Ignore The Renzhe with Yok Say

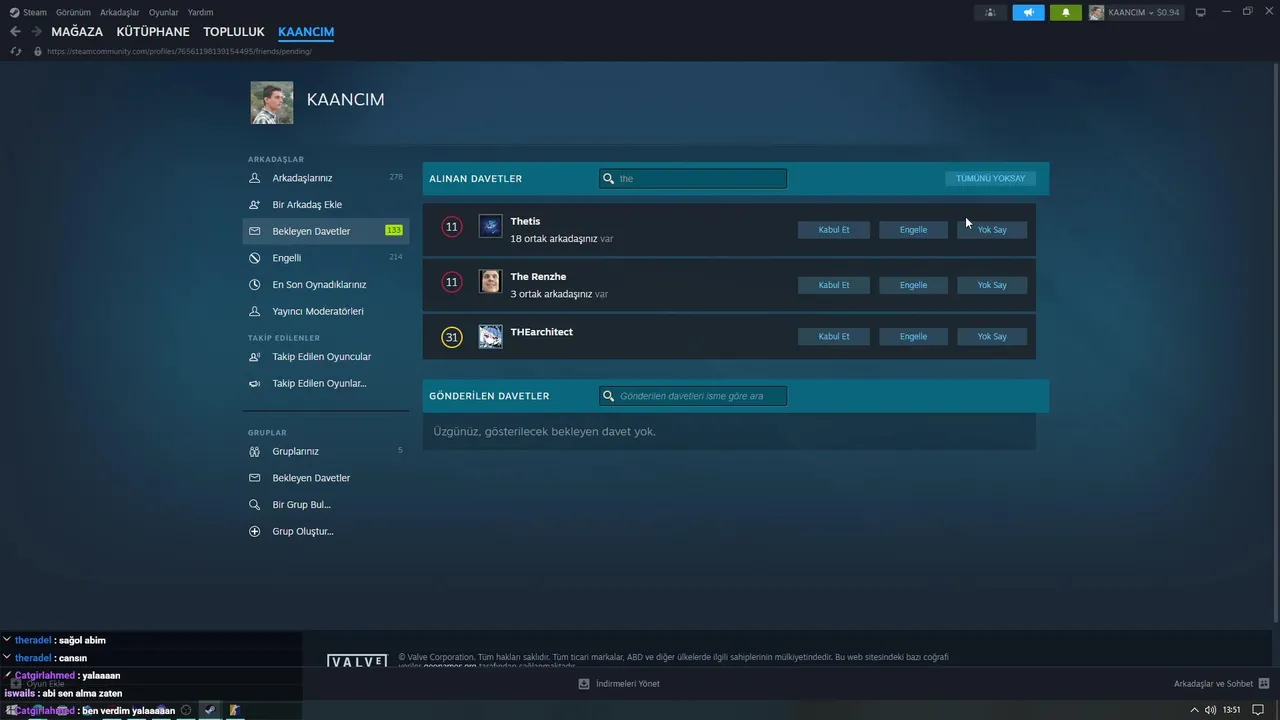click(992, 285)
